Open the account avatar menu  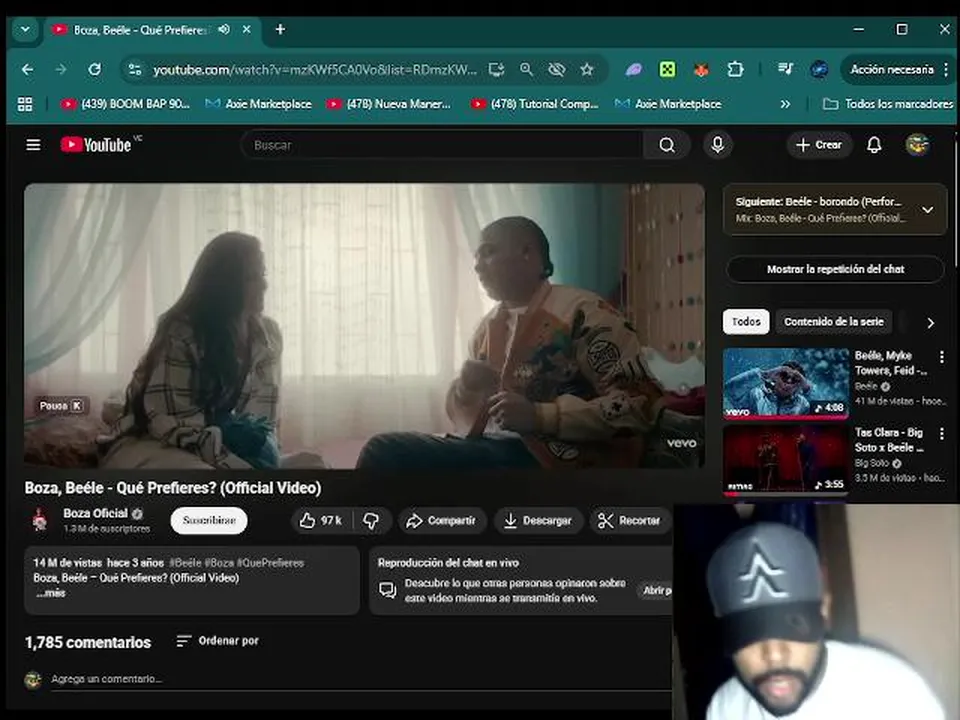point(917,145)
